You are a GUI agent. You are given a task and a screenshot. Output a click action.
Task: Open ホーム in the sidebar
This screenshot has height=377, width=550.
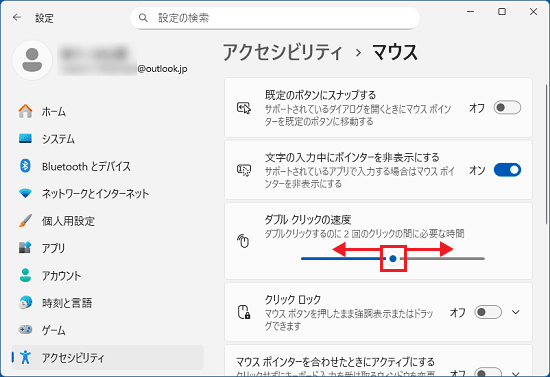pyautogui.click(x=108, y=111)
